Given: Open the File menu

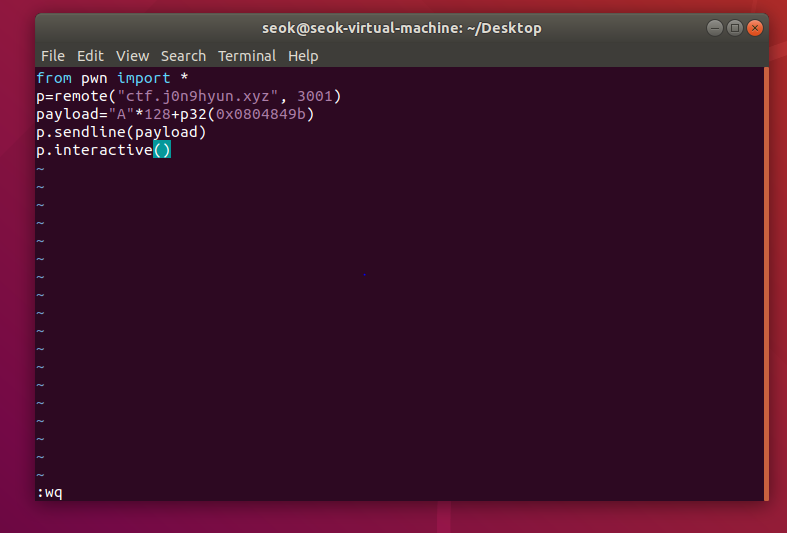Looking at the screenshot, I should 53,56.
